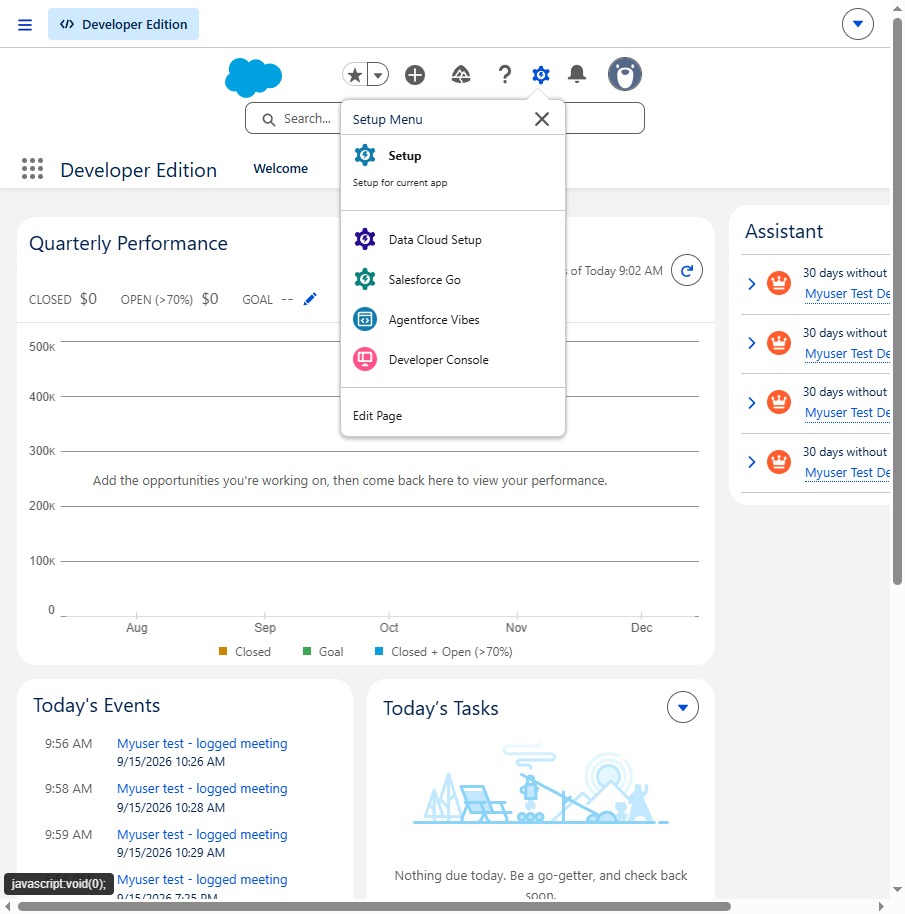The height and width of the screenshot is (914, 905).
Task: Click the Today's Events heading
Action: tap(96, 705)
